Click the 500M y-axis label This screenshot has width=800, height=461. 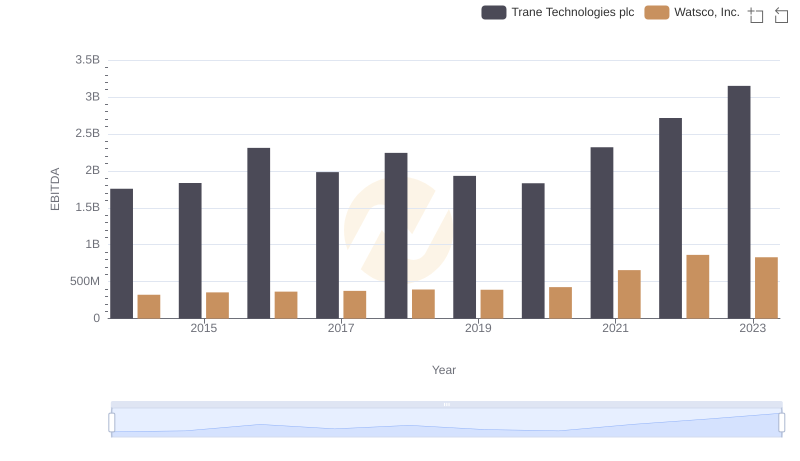[85, 281]
